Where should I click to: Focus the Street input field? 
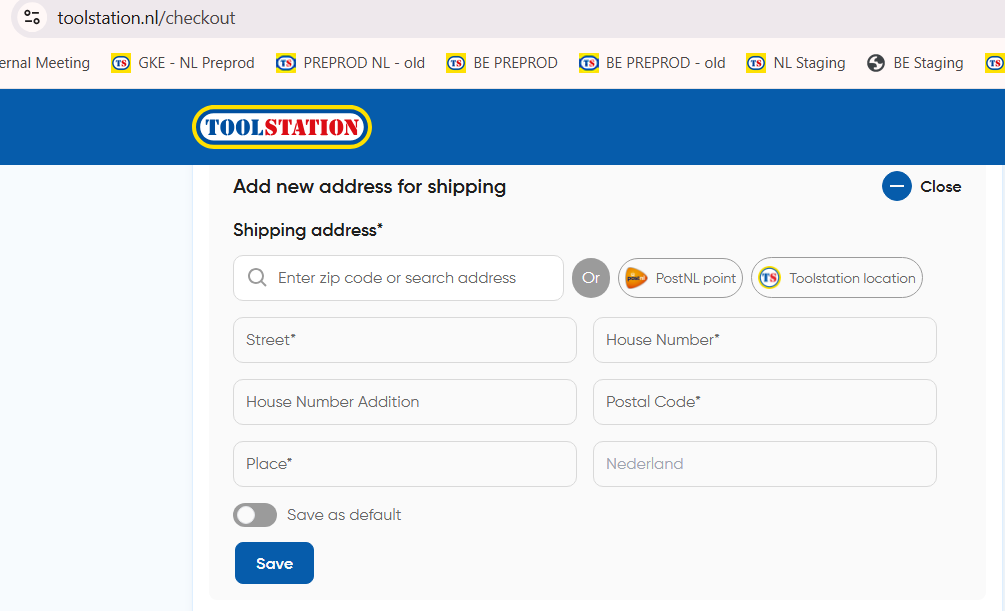coord(404,340)
